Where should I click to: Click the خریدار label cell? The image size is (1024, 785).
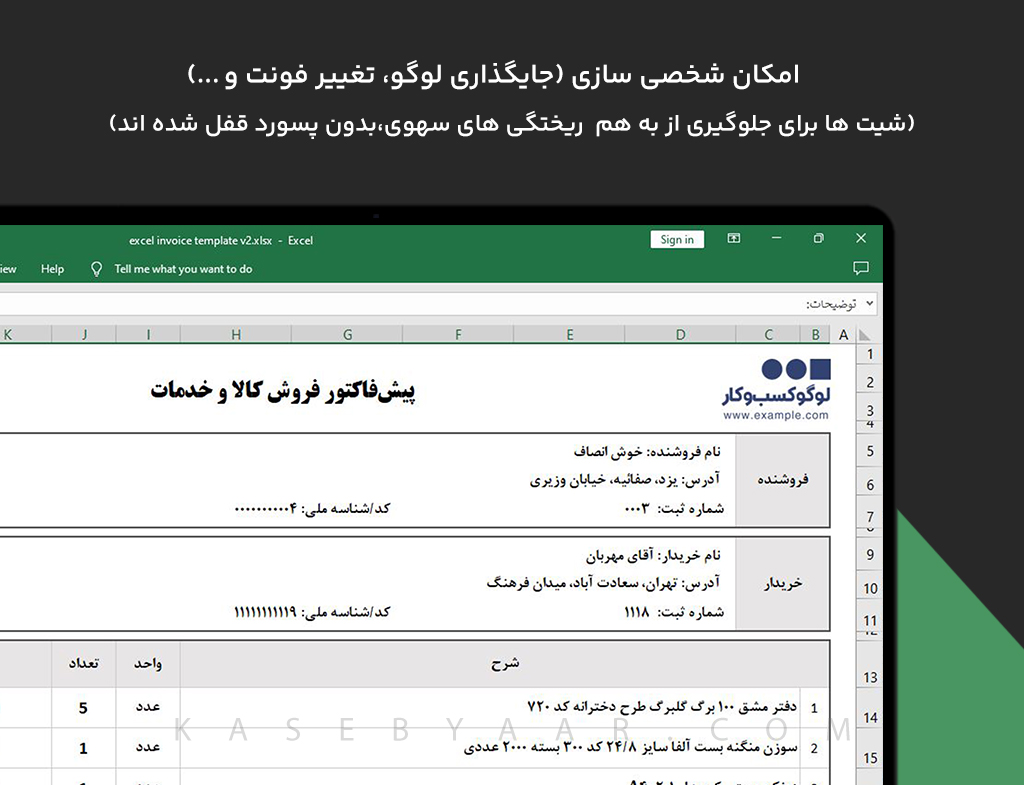[782, 583]
